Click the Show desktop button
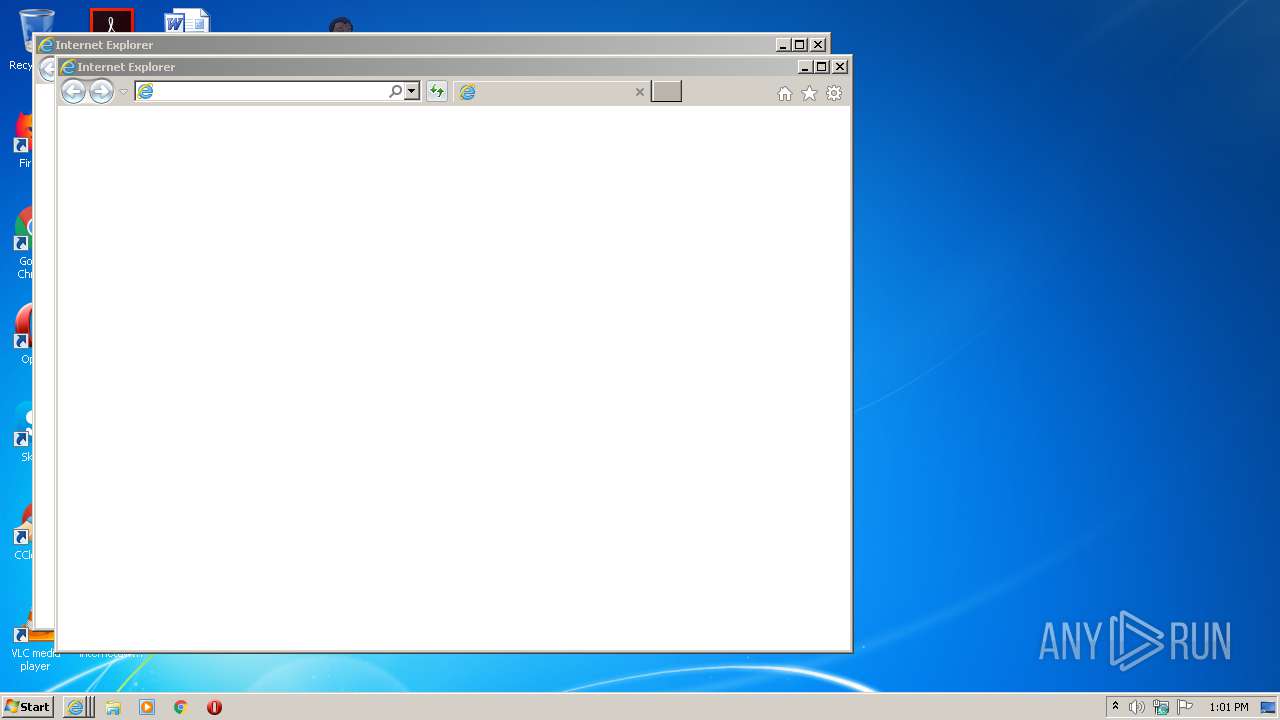The width and height of the screenshot is (1280, 720). coord(1269,707)
